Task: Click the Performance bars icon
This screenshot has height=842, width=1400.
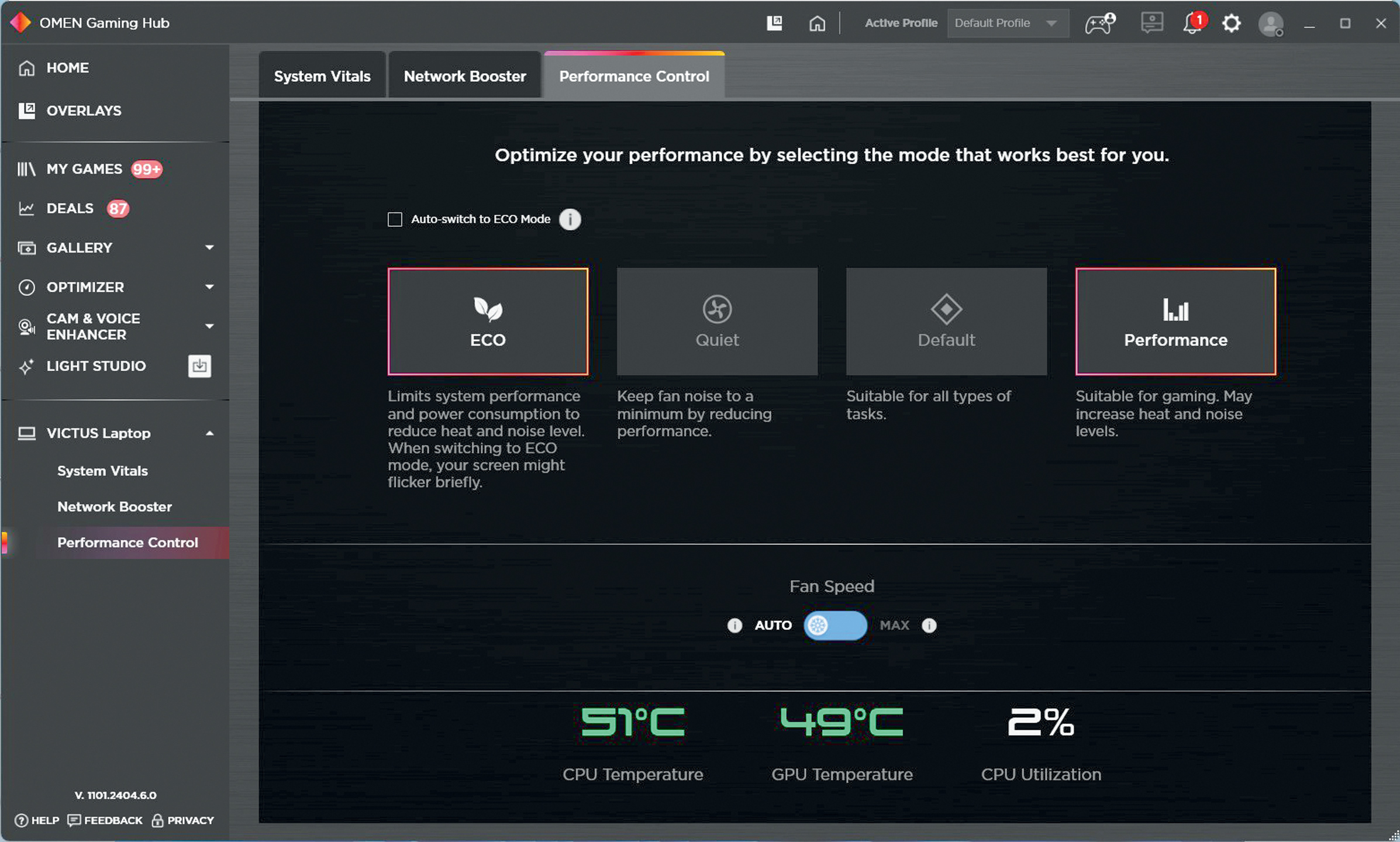Action: click(x=1175, y=309)
